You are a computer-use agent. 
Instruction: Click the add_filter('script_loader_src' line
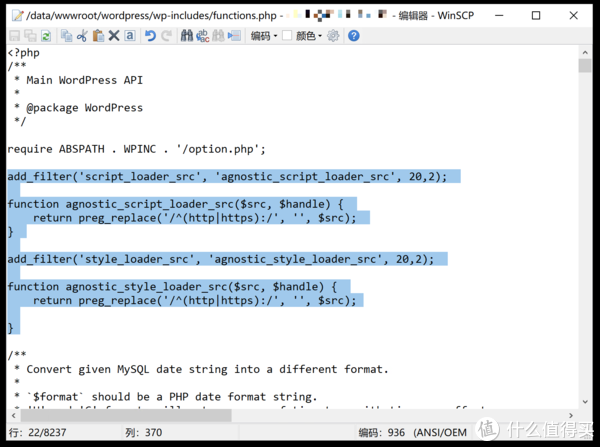(227, 176)
